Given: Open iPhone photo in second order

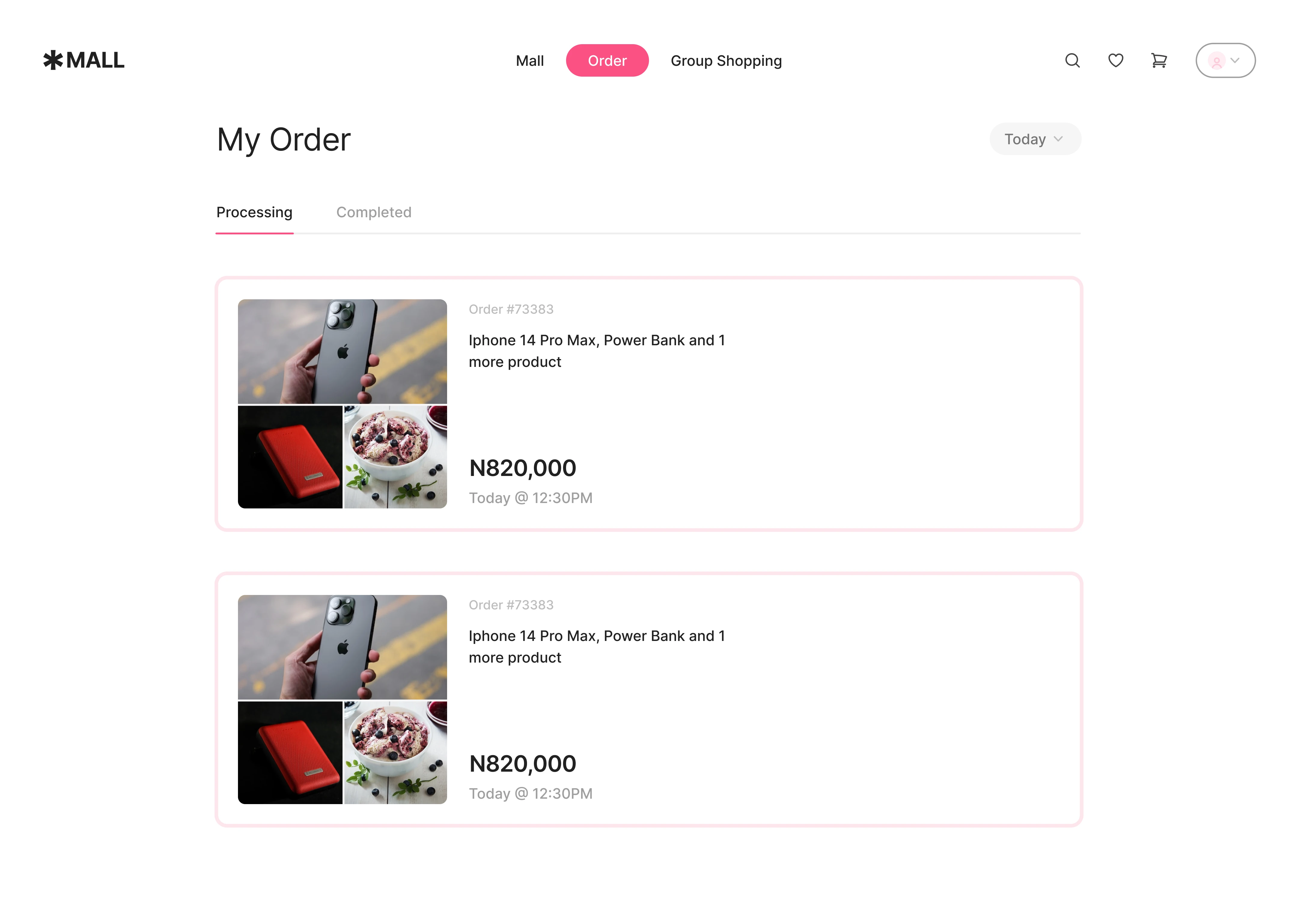Looking at the screenshot, I should (342, 647).
